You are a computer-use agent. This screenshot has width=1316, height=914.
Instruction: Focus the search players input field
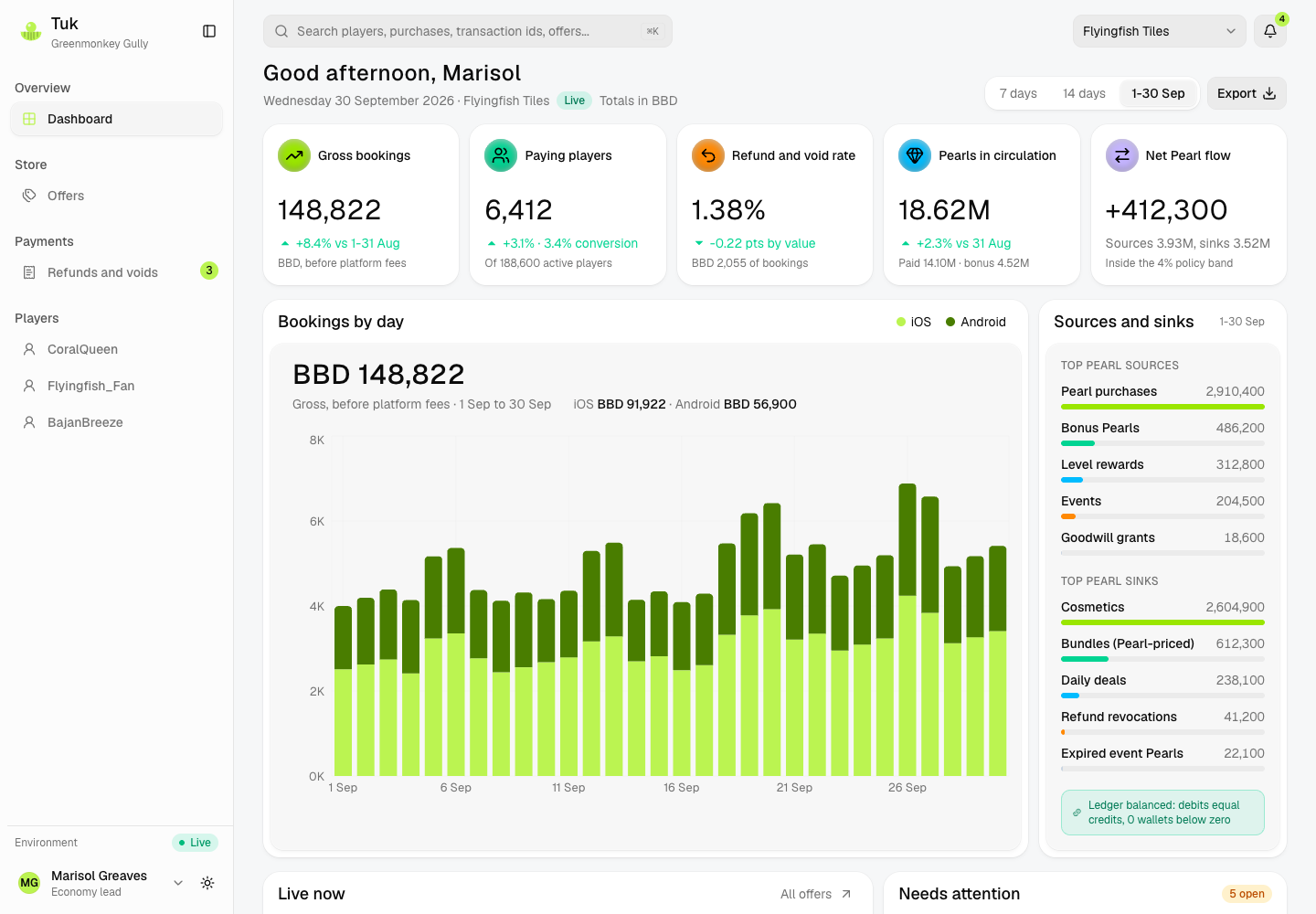(468, 31)
